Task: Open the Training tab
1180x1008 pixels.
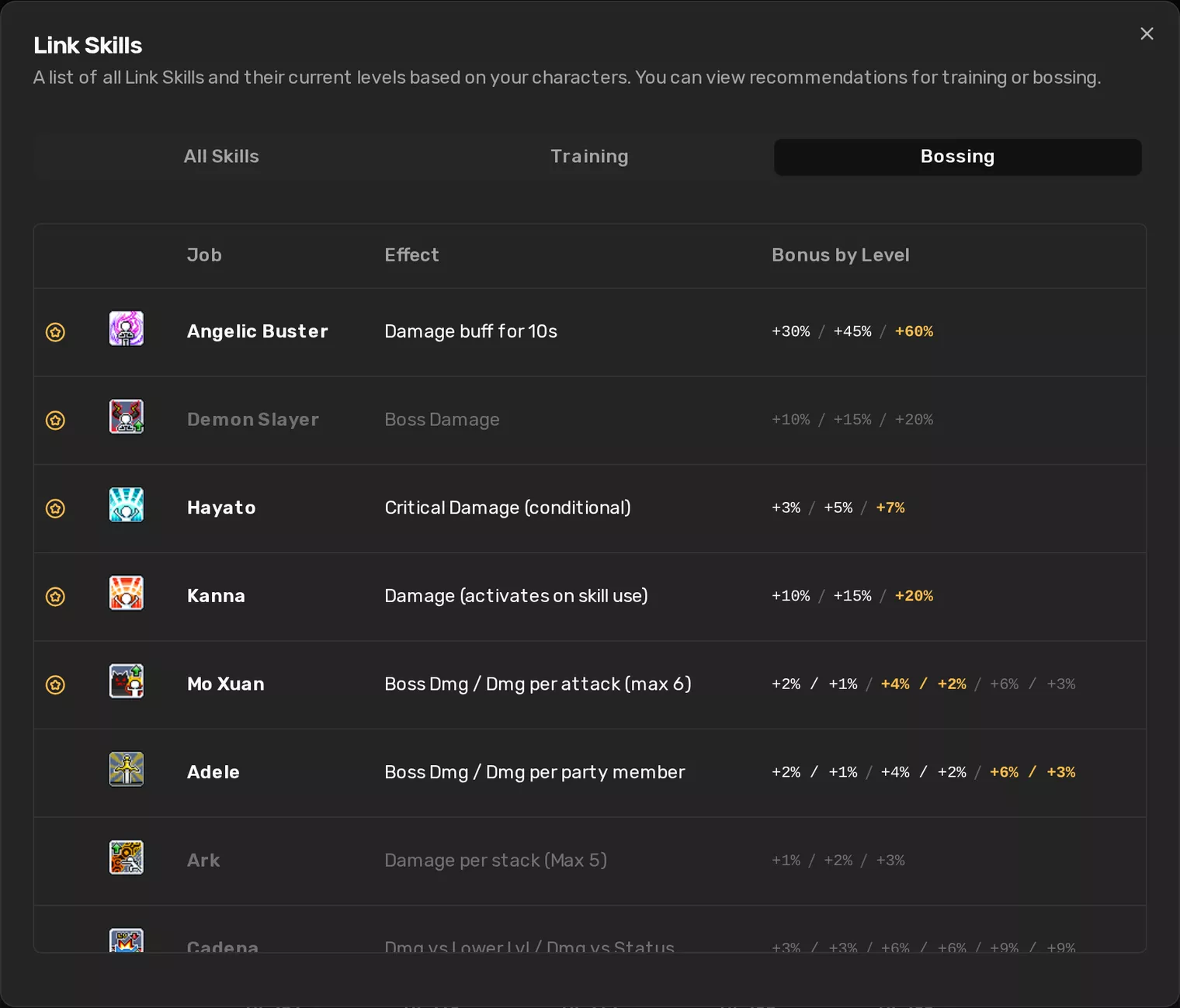Action: click(589, 157)
